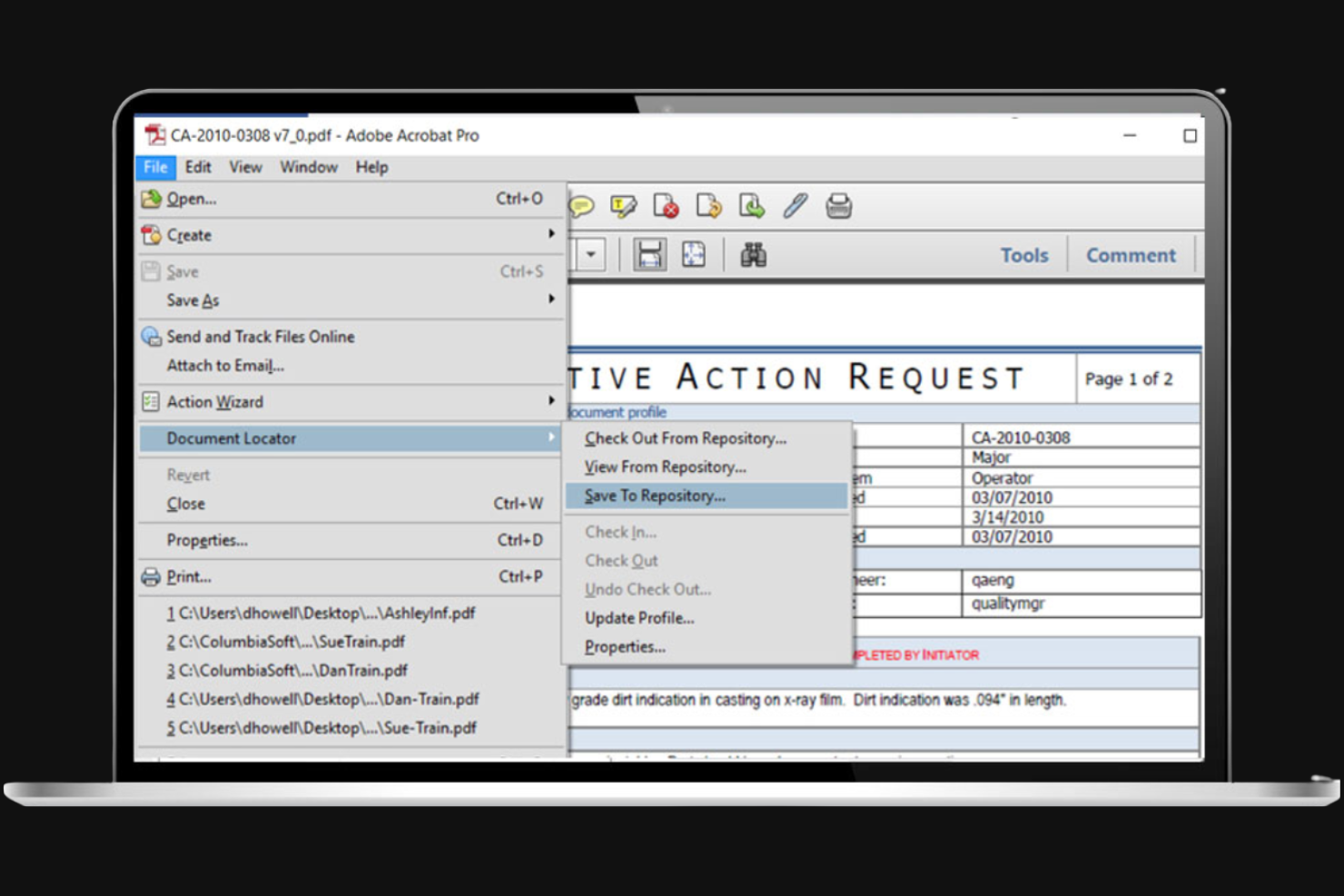Open the Tools panel
Viewport: 1344px width, 896px height.
(1023, 255)
